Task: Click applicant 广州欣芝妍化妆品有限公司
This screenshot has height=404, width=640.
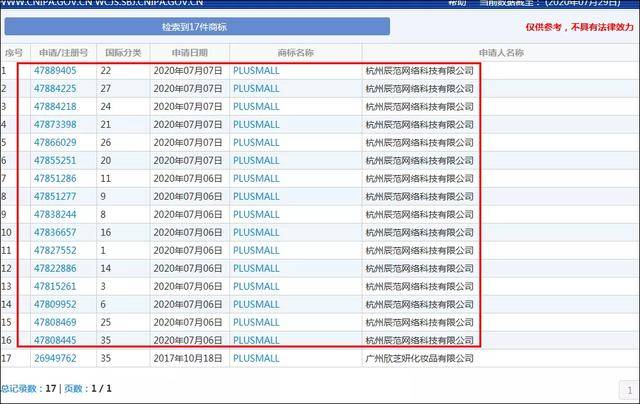Action: [x=420, y=358]
